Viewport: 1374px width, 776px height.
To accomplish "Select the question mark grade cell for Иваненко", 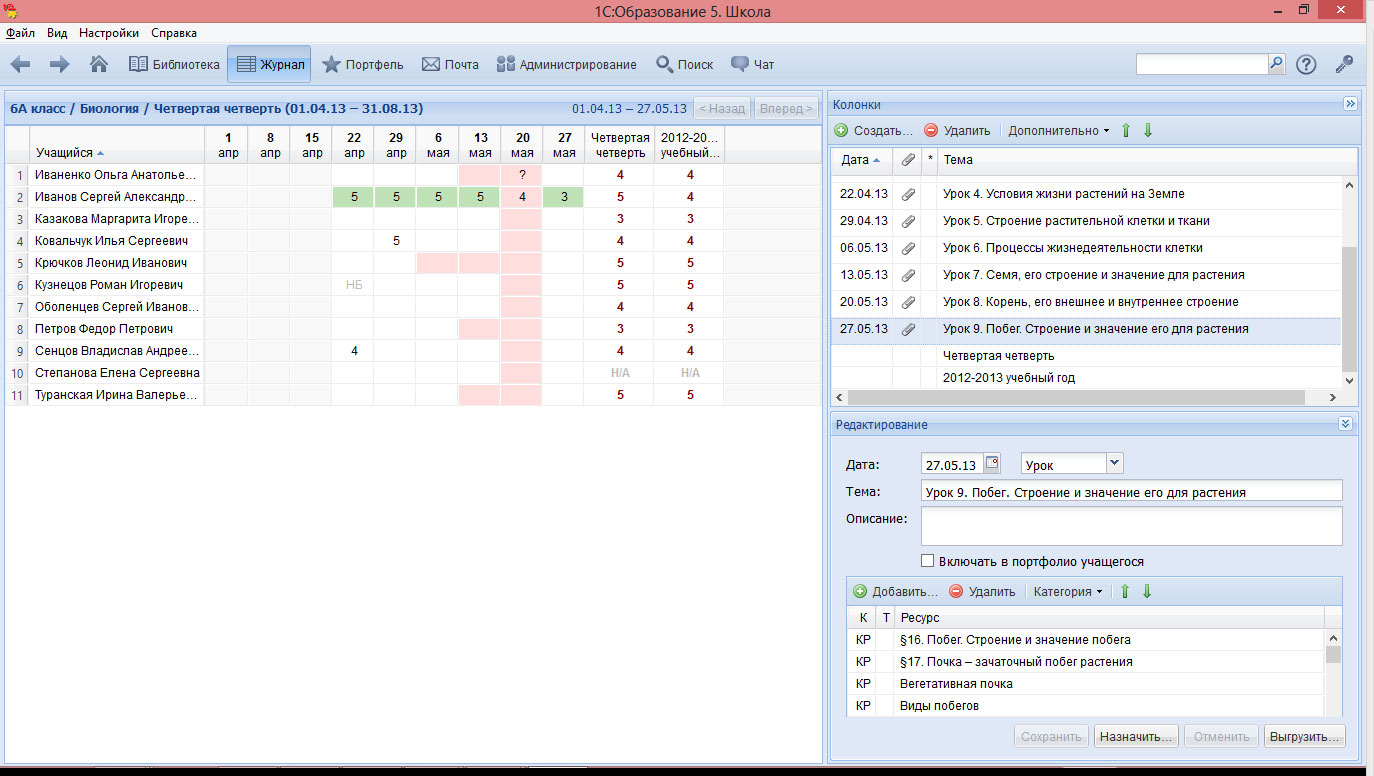I will click(x=522, y=175).
